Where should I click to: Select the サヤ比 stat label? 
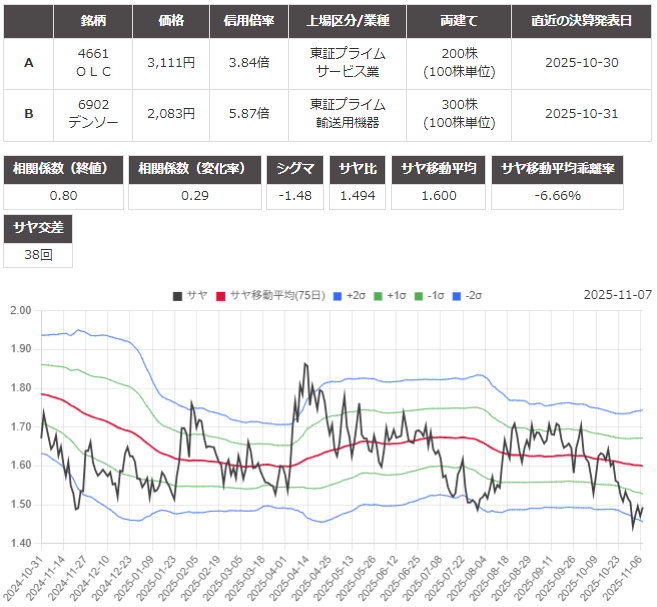pyautogui.click(x=357, y=168)
